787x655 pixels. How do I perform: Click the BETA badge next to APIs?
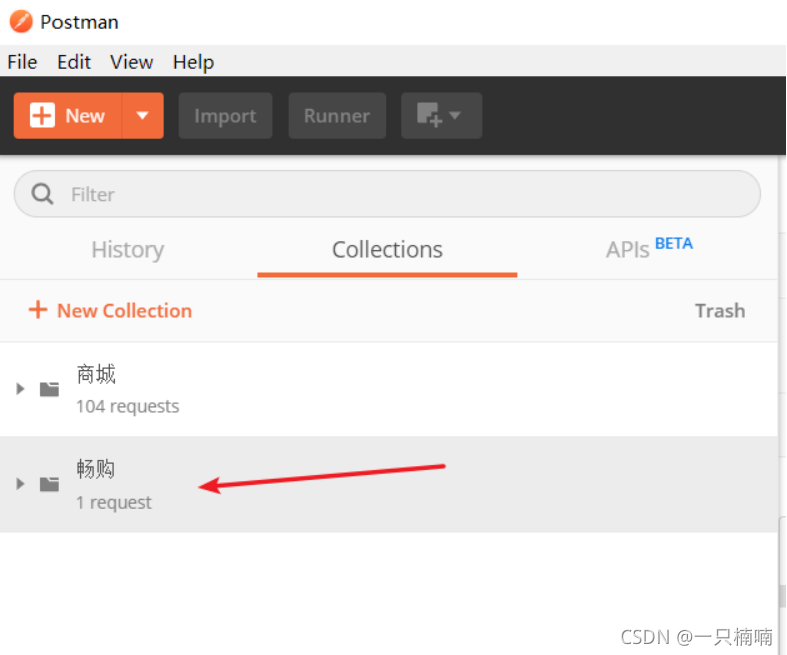tap(674, 243)
